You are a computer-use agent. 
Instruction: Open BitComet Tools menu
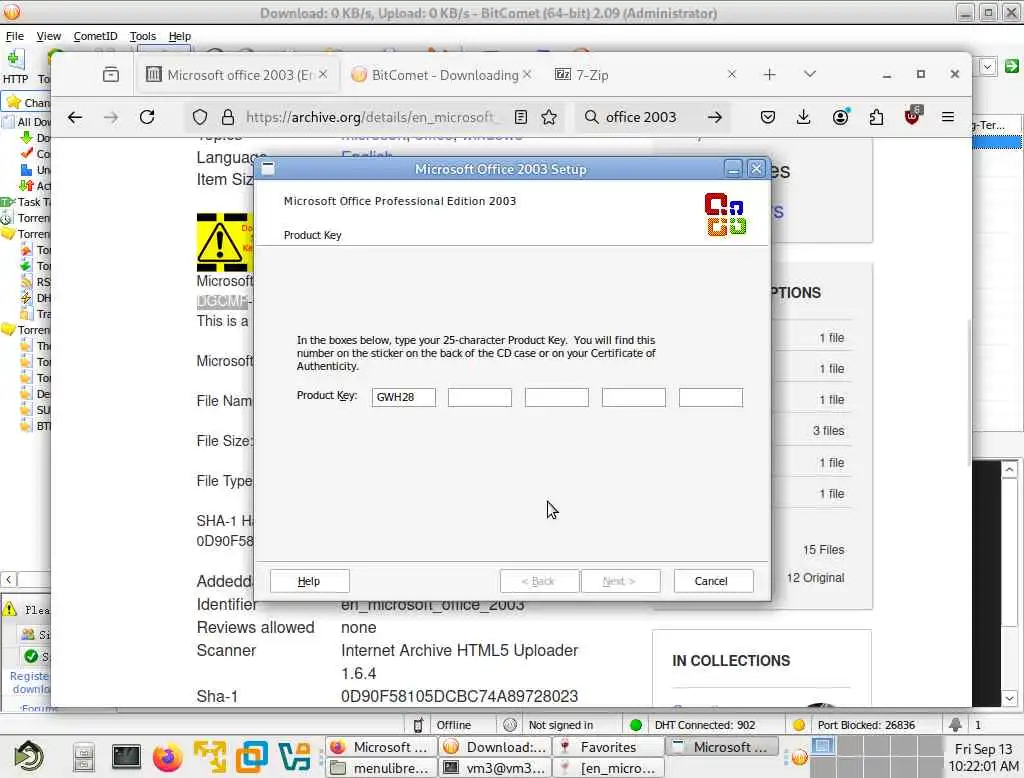point(142,36)
